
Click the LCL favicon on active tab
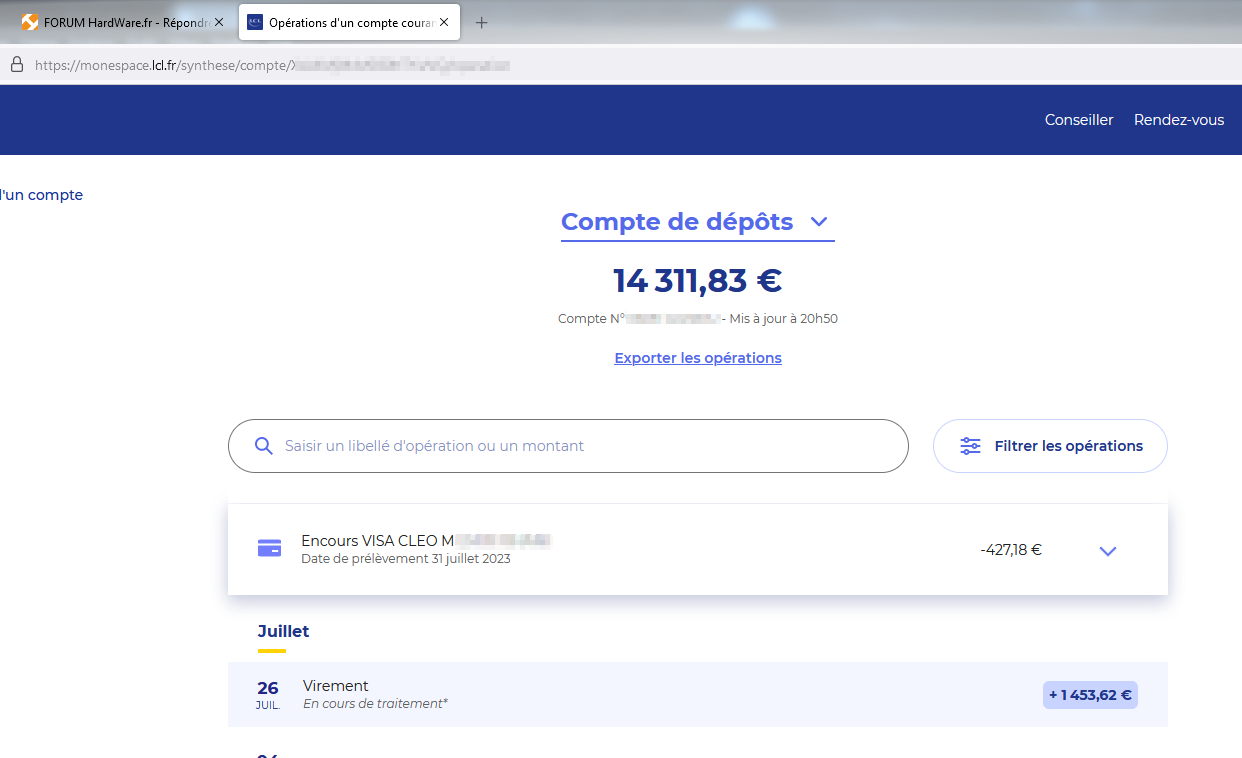click(255, 22)
